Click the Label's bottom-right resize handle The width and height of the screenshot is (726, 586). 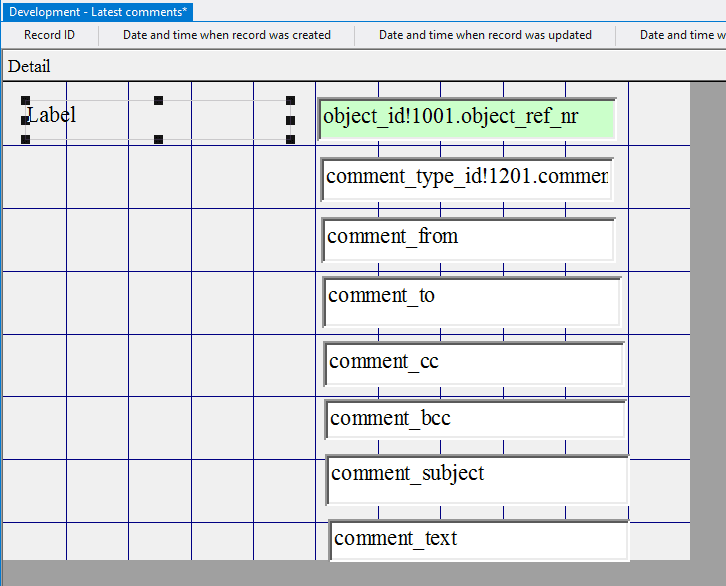click(290, 139)
